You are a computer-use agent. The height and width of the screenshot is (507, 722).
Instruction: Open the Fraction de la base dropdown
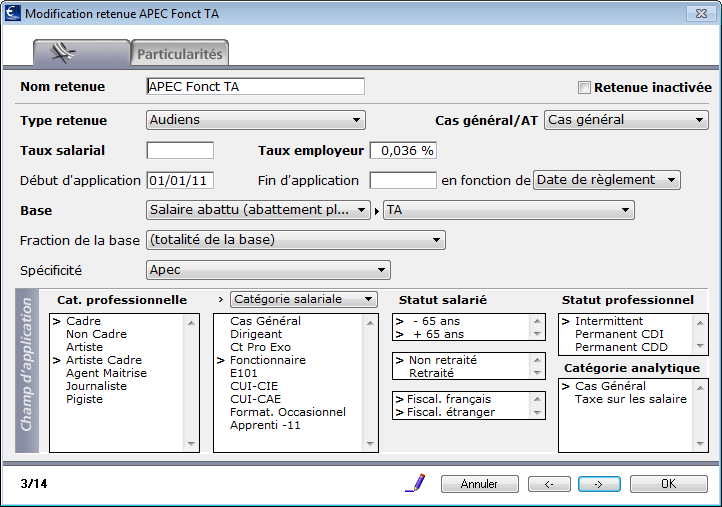(x=296, y=240)
